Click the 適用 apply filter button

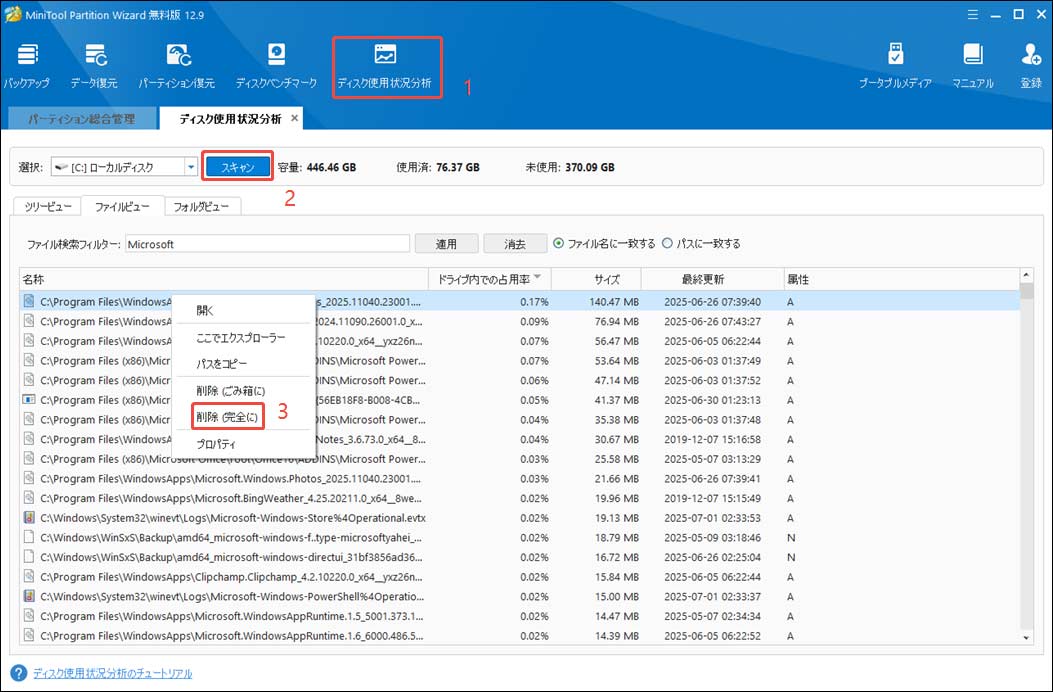(447, 244)
